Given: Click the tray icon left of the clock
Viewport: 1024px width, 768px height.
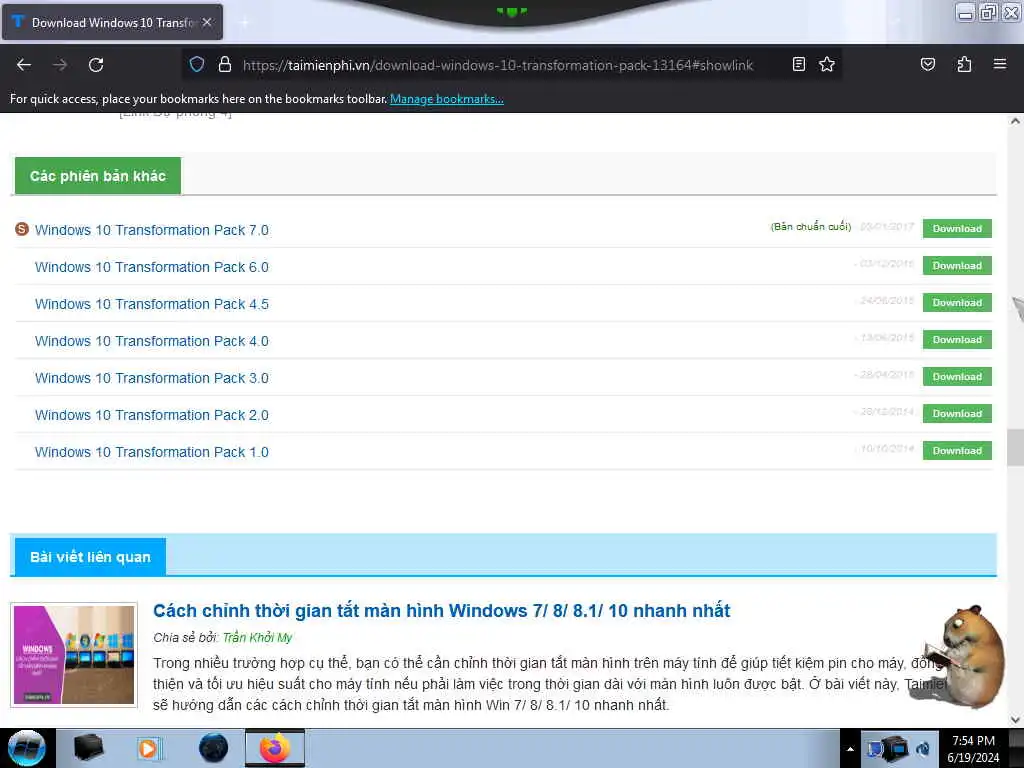Looking at the screenshot, I should click(923, 748).
